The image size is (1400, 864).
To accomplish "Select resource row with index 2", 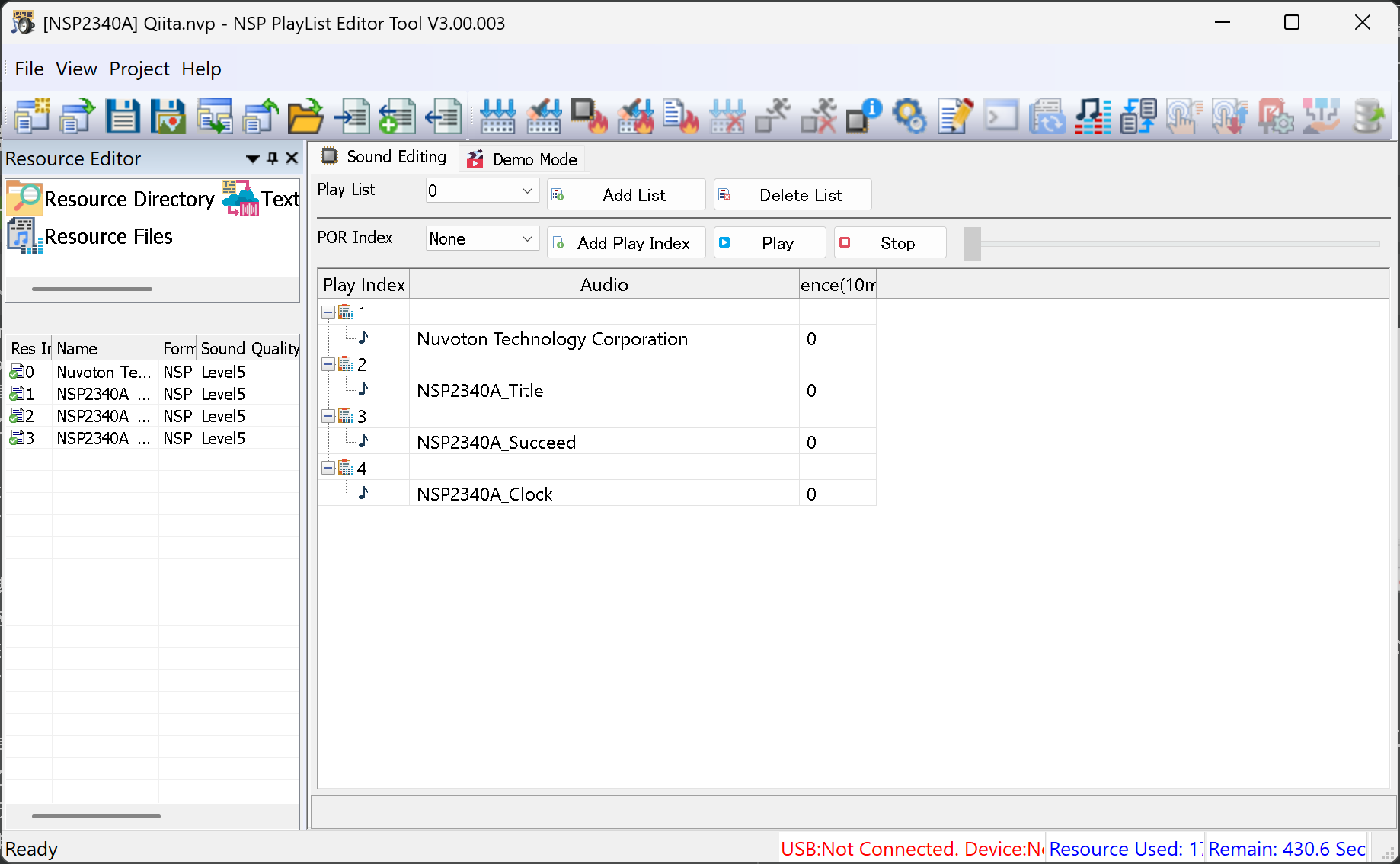I will [152, 416].
